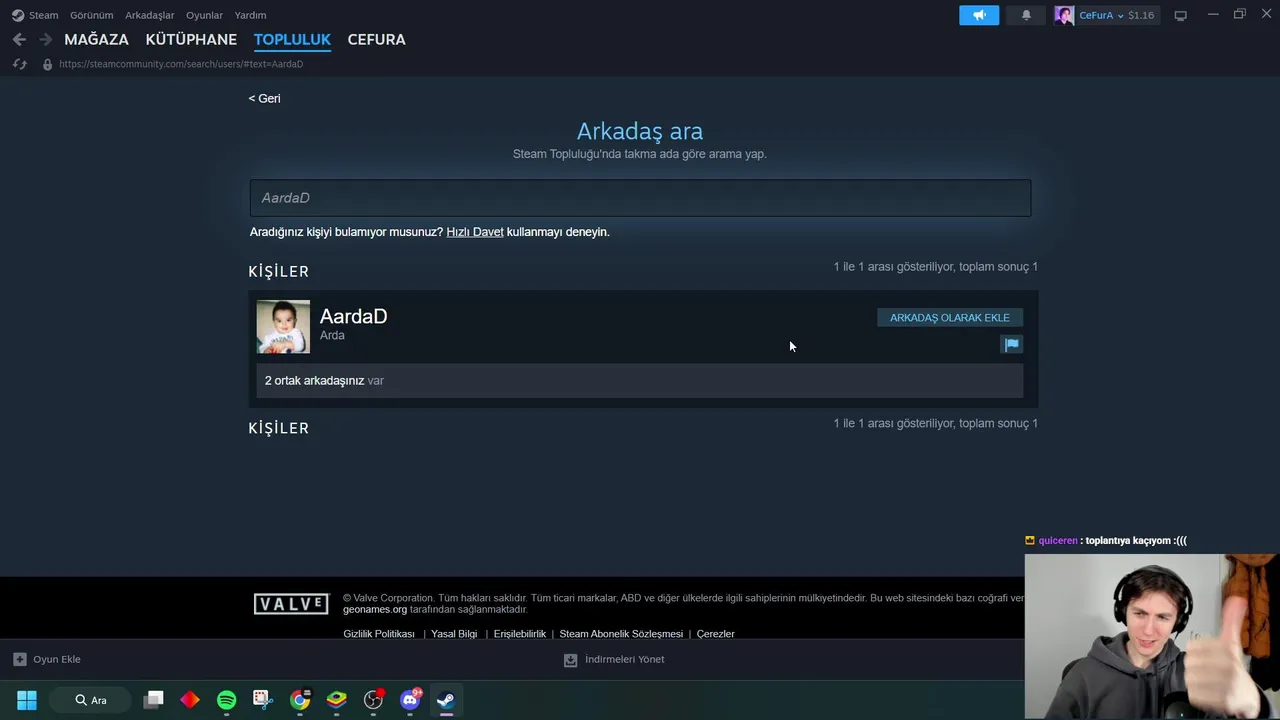Screen dimensions: 1280x720
Task: Open the red diamond app on taskbar
Action: 190,700
